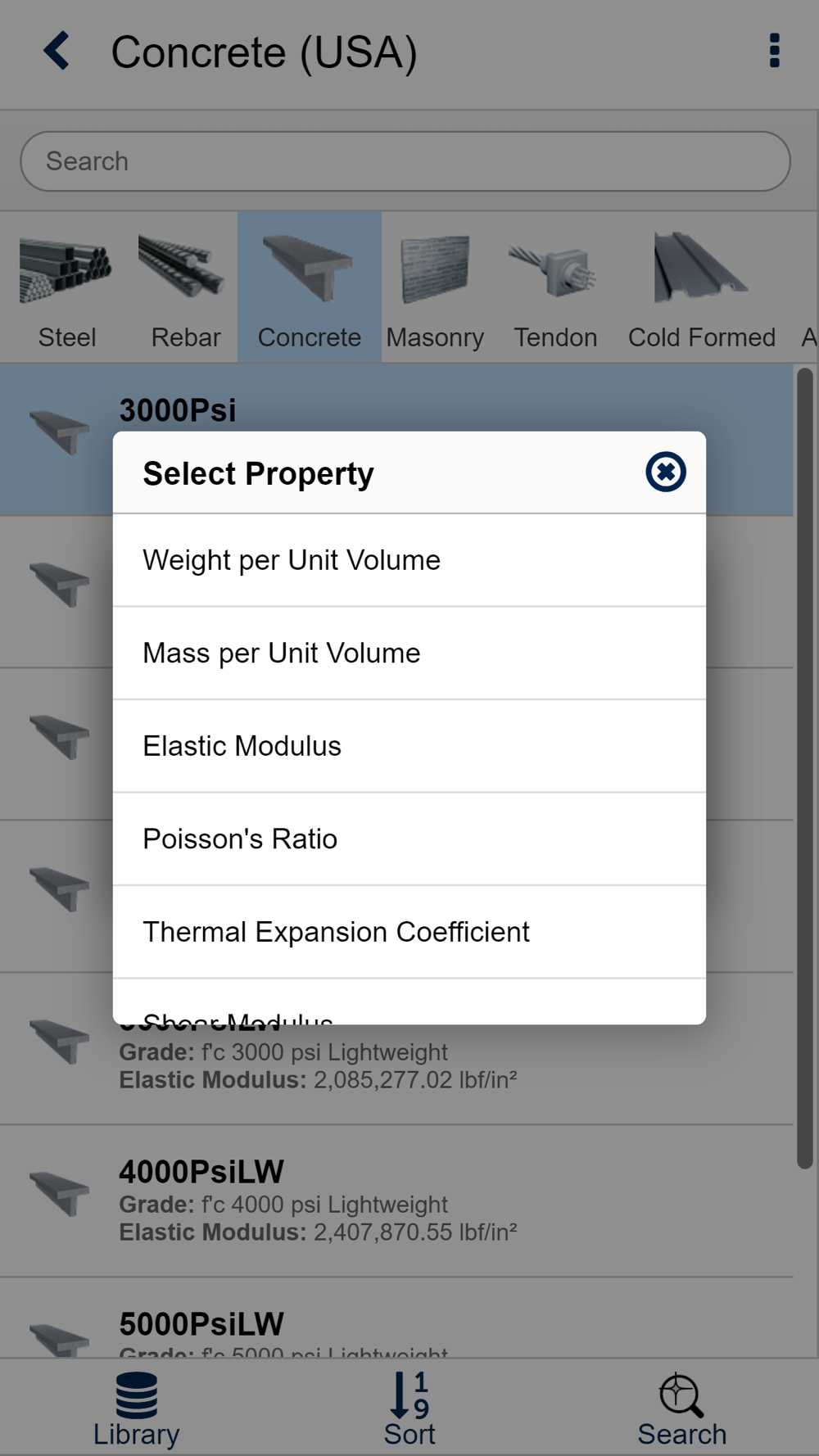
Task: Choose Poisson's Ratio property
Action: coord(409,839)
